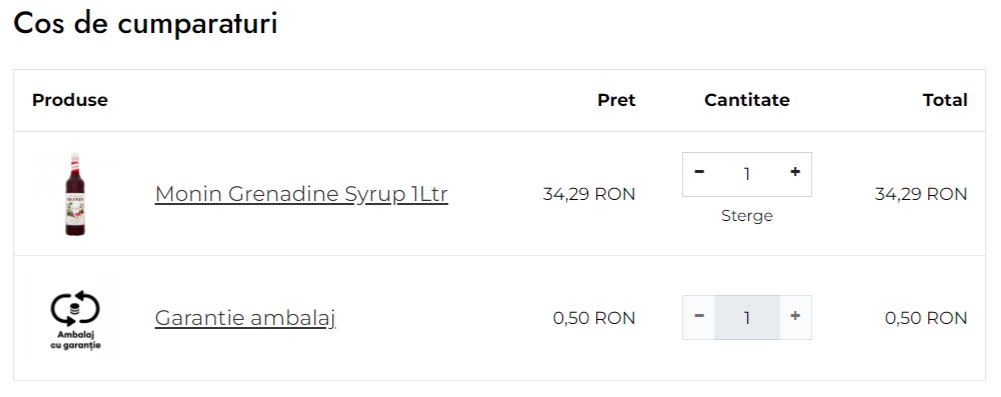The width and height of the screenshot is (1001, 397).
Task: Open the Garantie ambalaj product link
Action: tap(245, 317)
